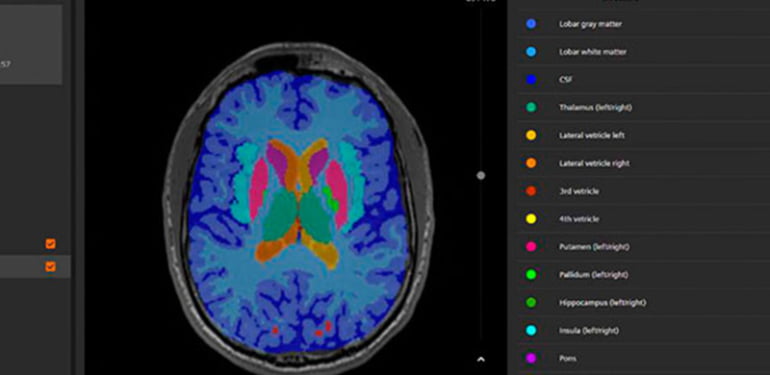Pick the Putamen color dot

(531, 247)
